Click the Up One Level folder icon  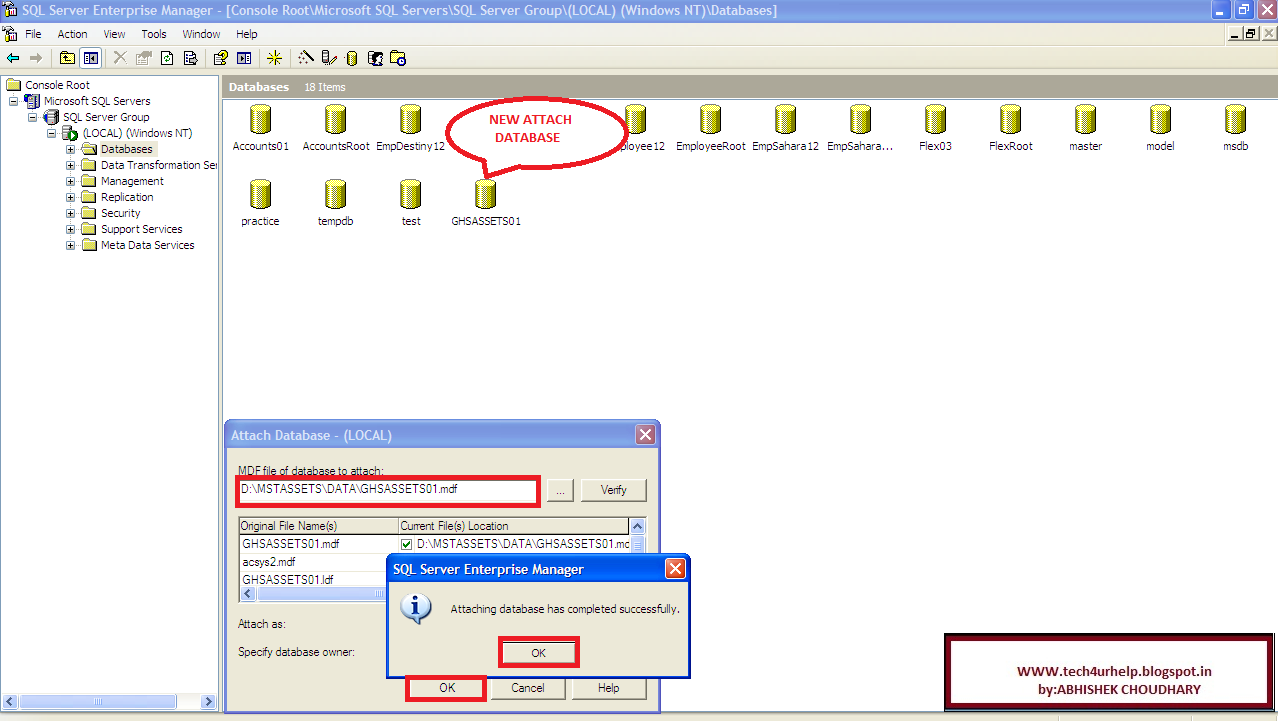pos(67,58)
